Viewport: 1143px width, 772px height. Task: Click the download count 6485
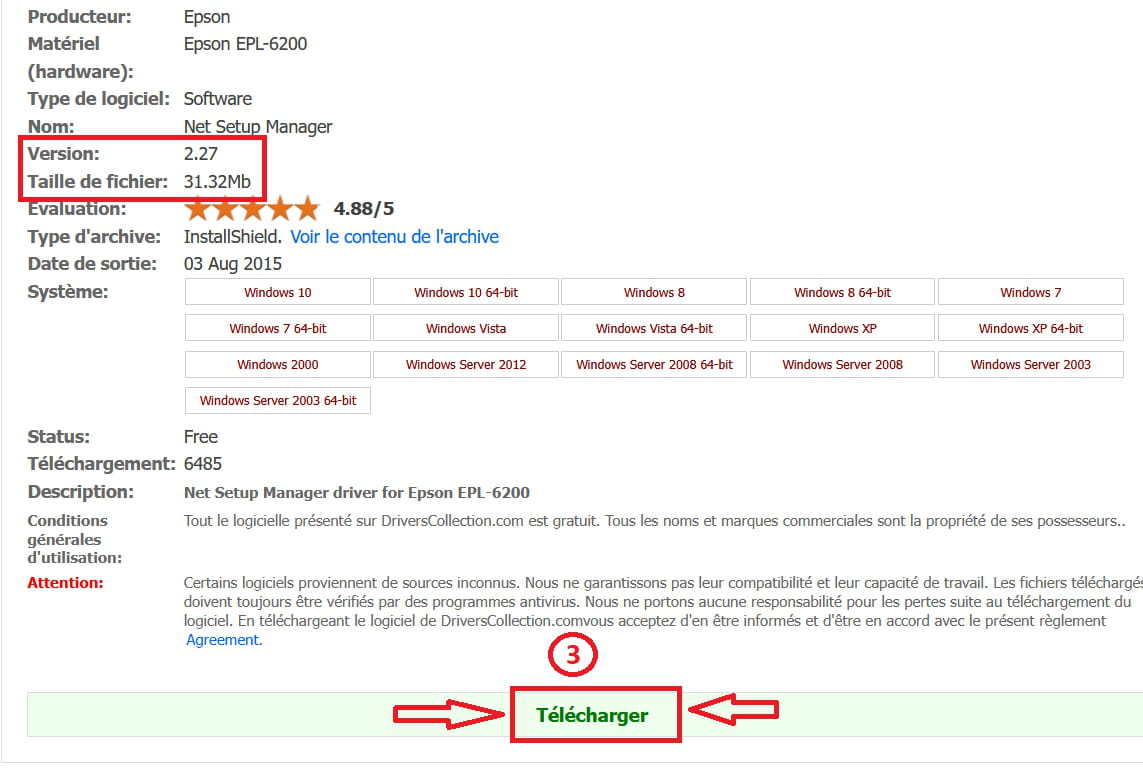(203, 464)
